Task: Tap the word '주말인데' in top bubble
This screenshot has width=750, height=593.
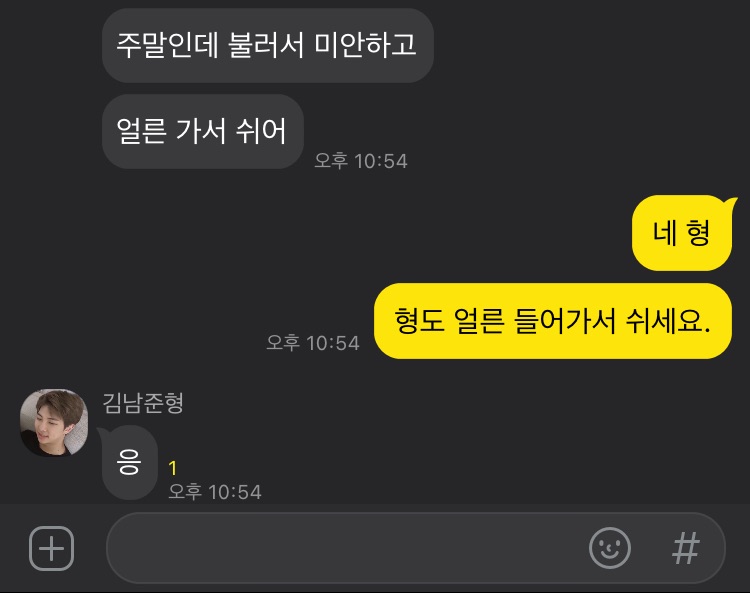Action: 167,45
